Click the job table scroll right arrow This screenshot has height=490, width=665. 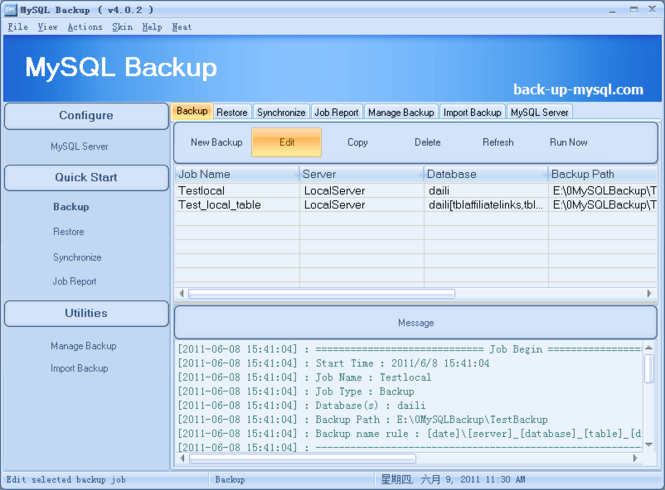tap(649, 294)
